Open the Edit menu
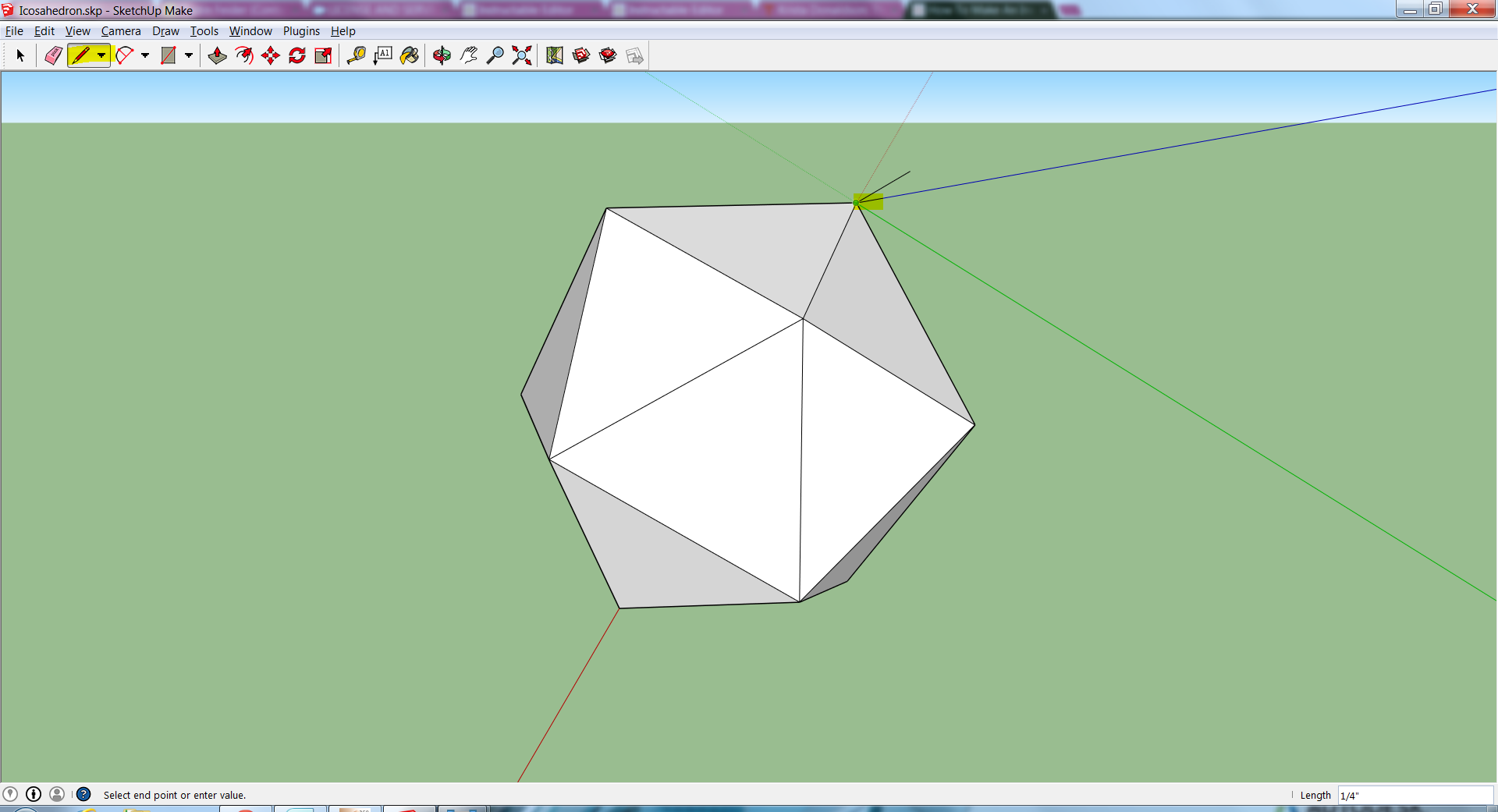This screenshot has height=812, width=1498. pos(44,31)
